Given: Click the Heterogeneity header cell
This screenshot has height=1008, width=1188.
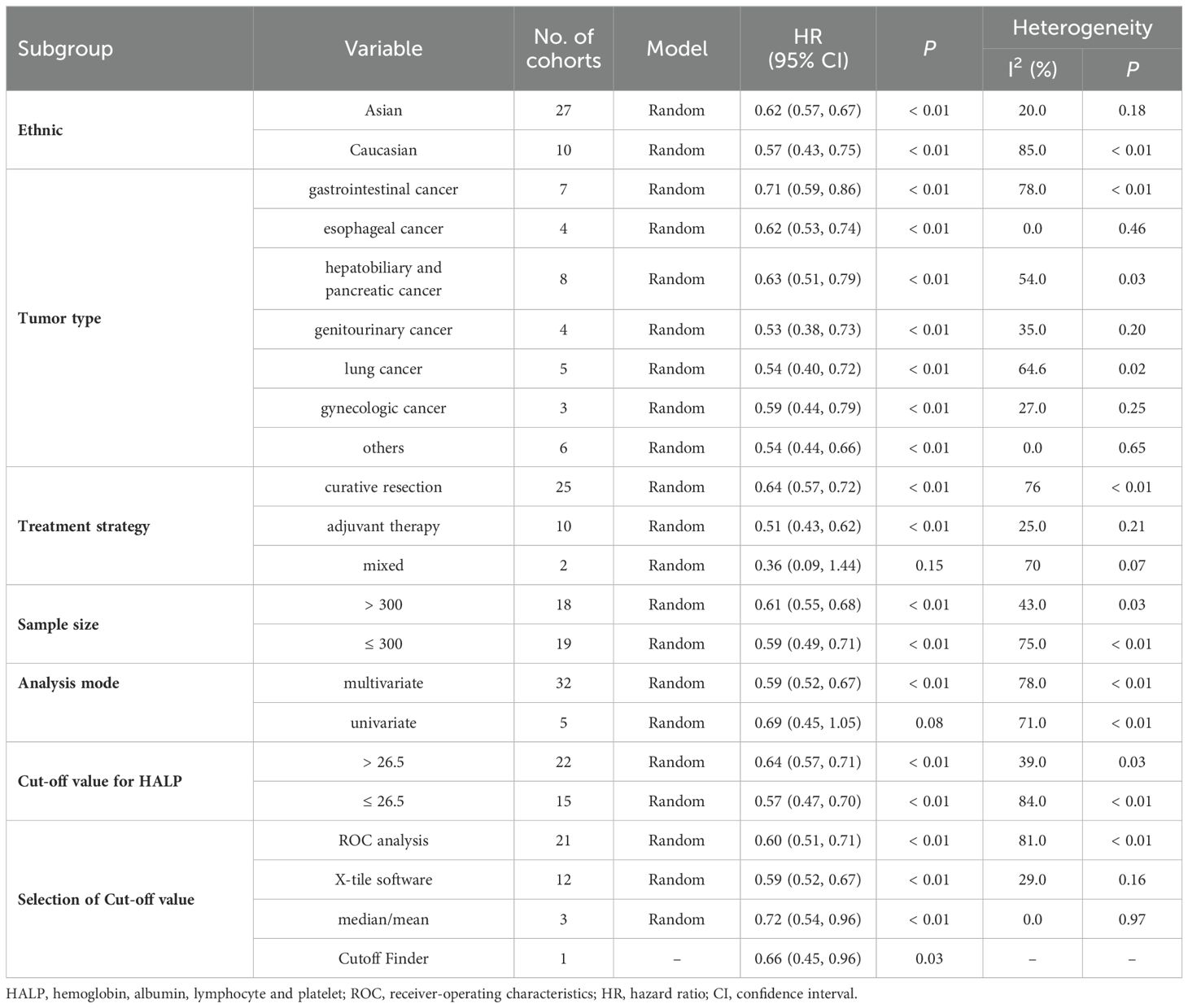Looking at the screenshot, I should (x=1082, y=28).
